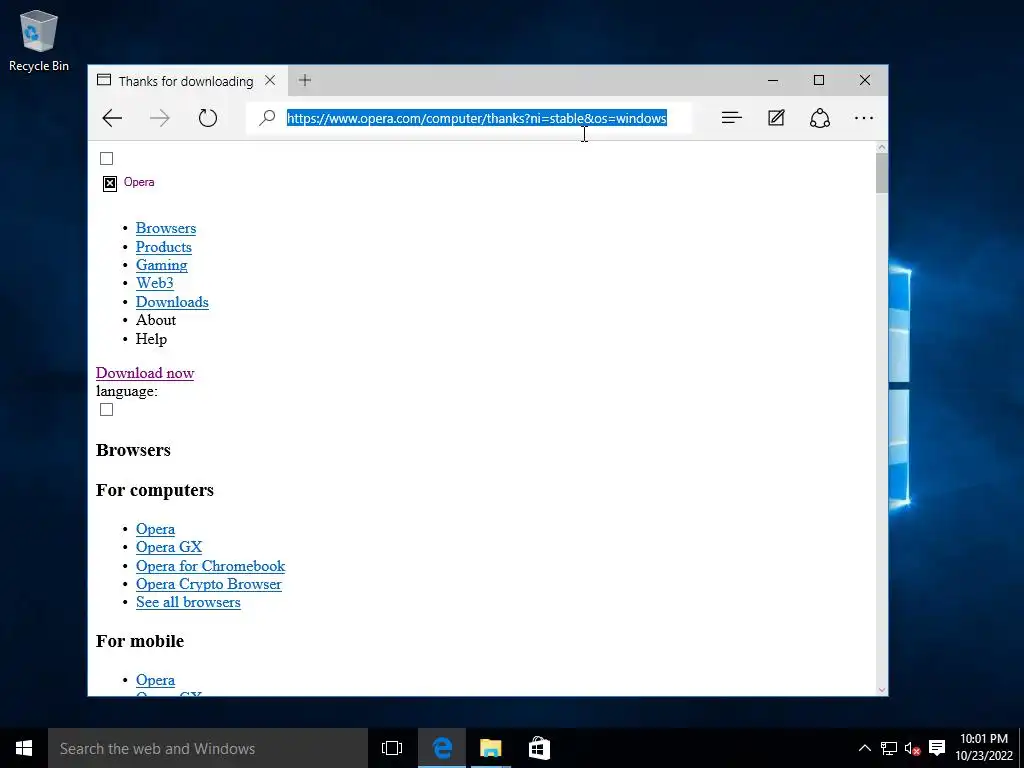This screenshot has height=768, width=1024.
Task: Click the address bar URL field
Action: pos(477,118)
